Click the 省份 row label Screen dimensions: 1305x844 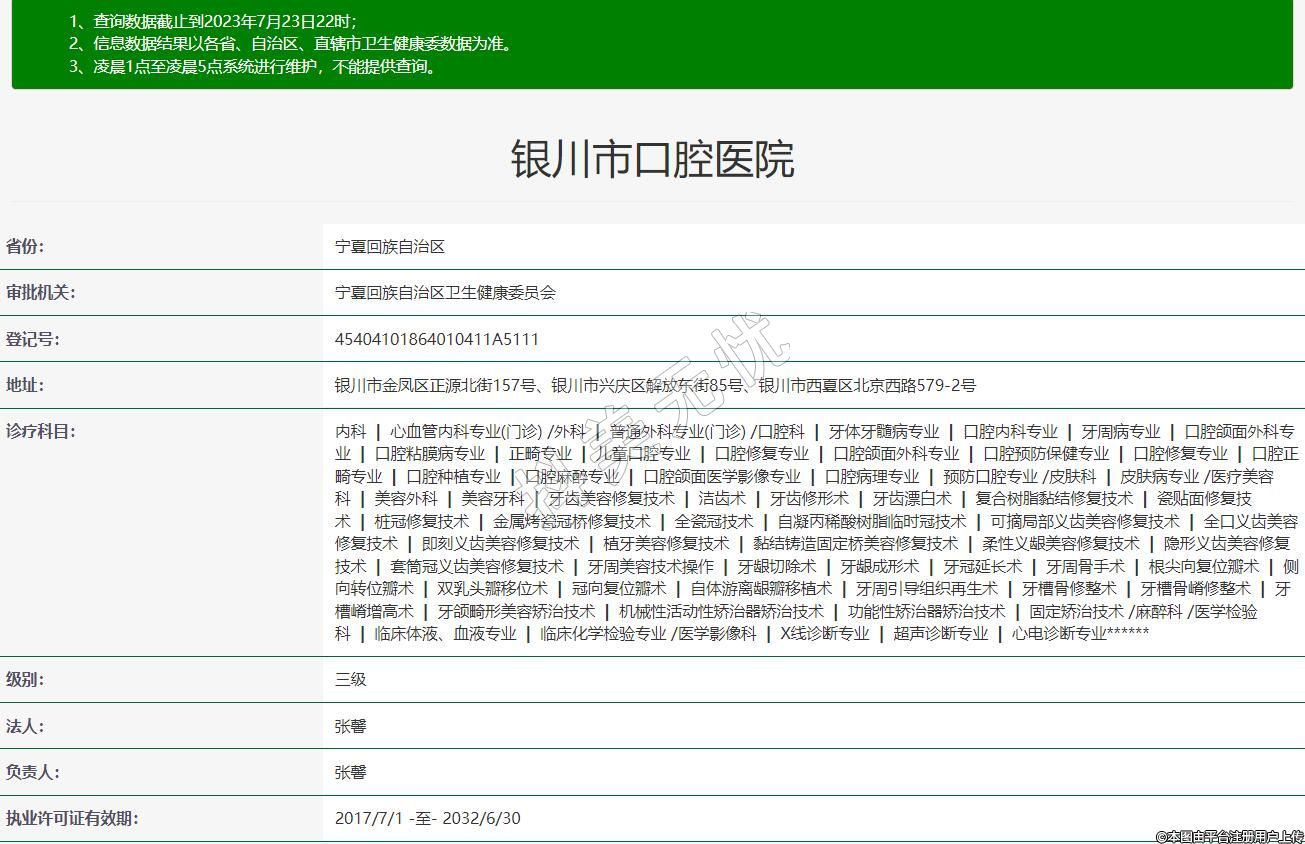click(25, 247)
